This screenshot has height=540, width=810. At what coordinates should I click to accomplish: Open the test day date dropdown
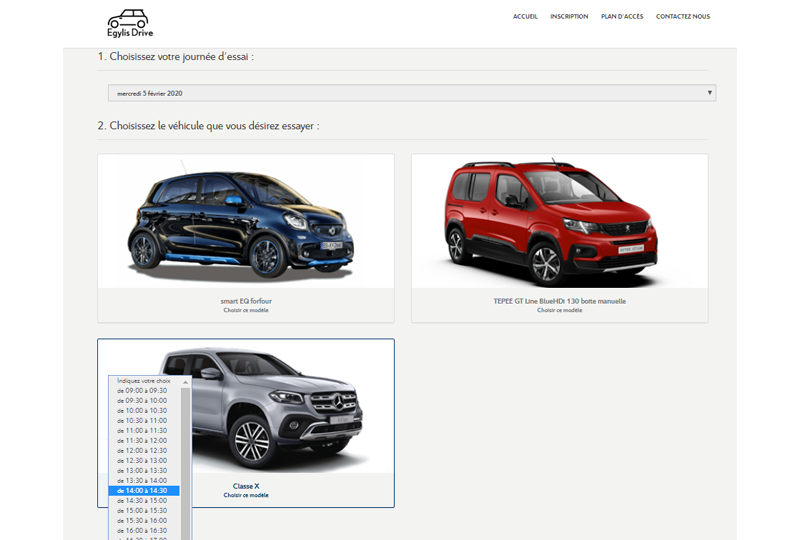(412, 93)
